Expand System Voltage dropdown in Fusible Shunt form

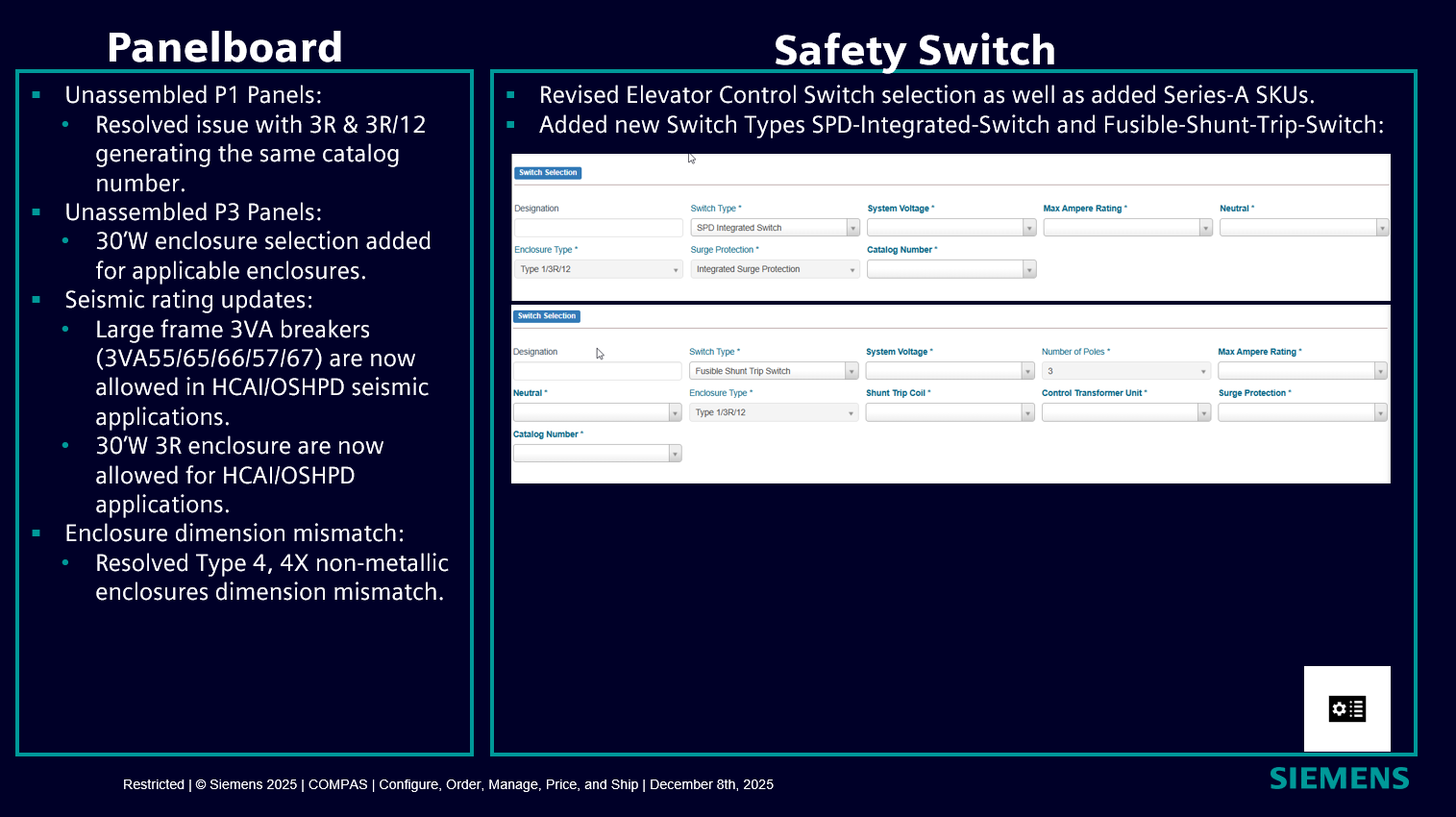(950, 371)
